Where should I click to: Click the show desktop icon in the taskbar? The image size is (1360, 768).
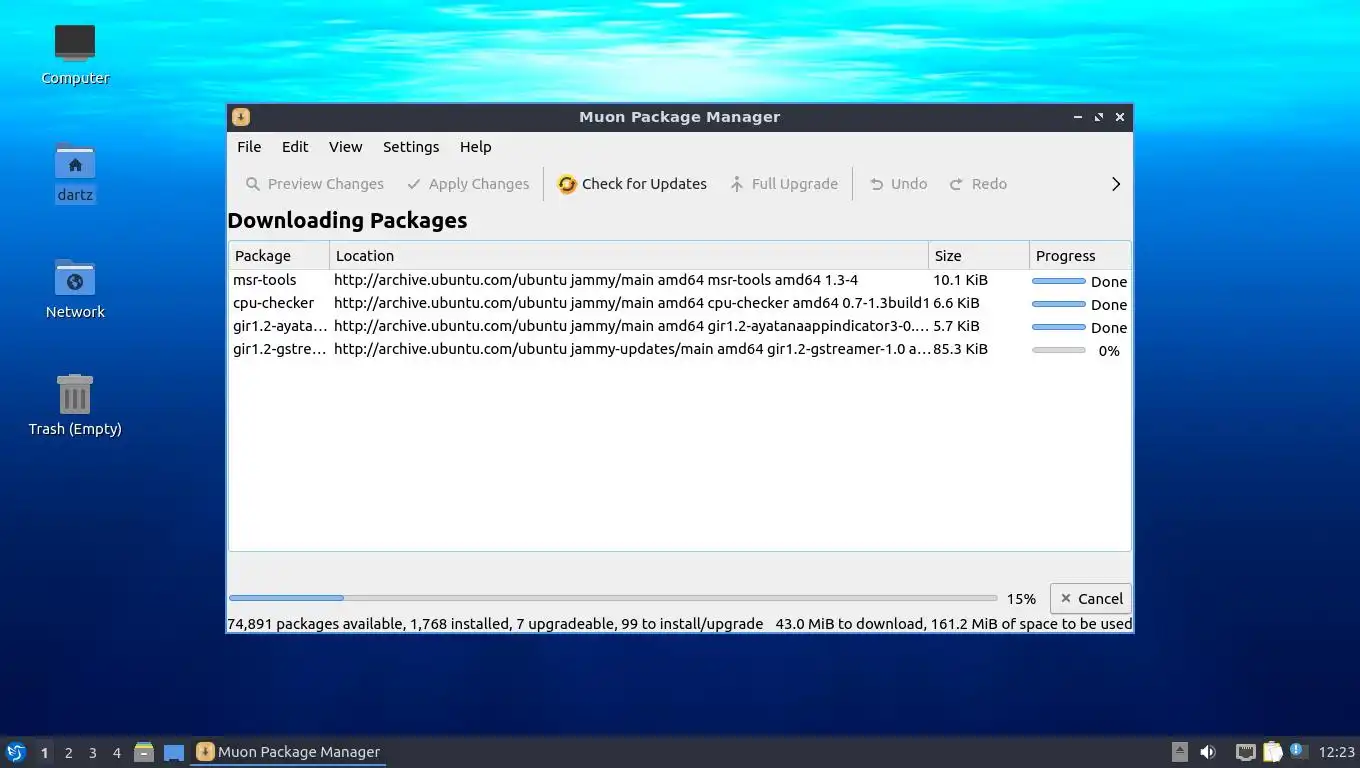click(174, 752)
